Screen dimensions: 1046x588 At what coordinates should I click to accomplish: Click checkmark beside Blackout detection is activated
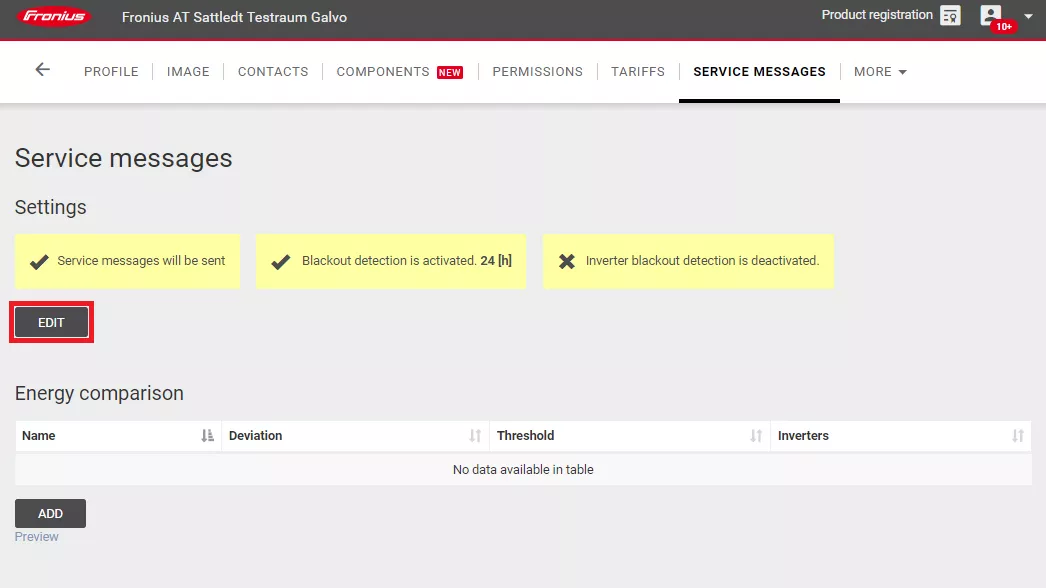pyautogui.click(x=281, y=262)
